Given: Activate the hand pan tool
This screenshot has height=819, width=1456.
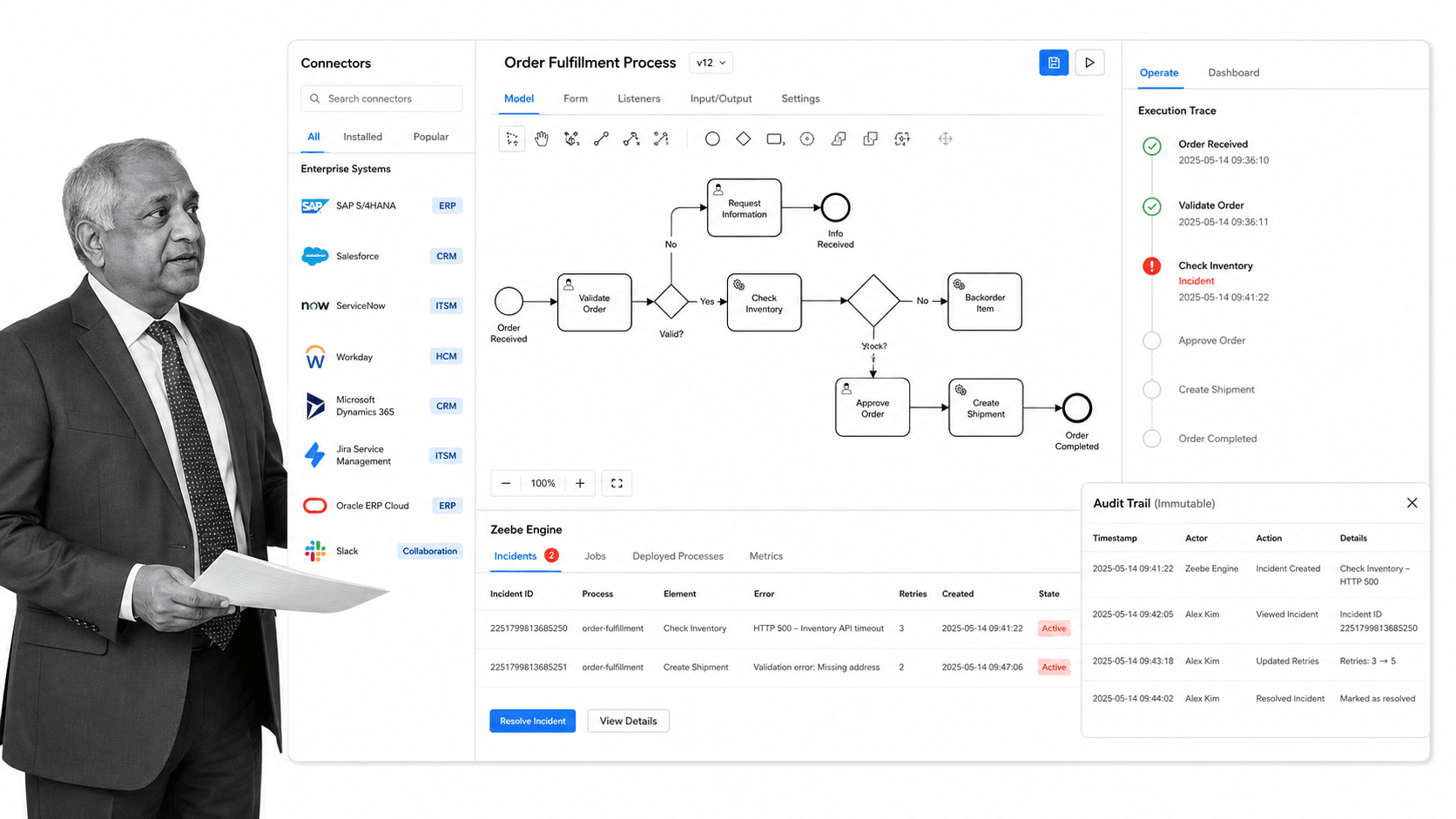Looking at the screenshot, I should click(x=542, y=139).
